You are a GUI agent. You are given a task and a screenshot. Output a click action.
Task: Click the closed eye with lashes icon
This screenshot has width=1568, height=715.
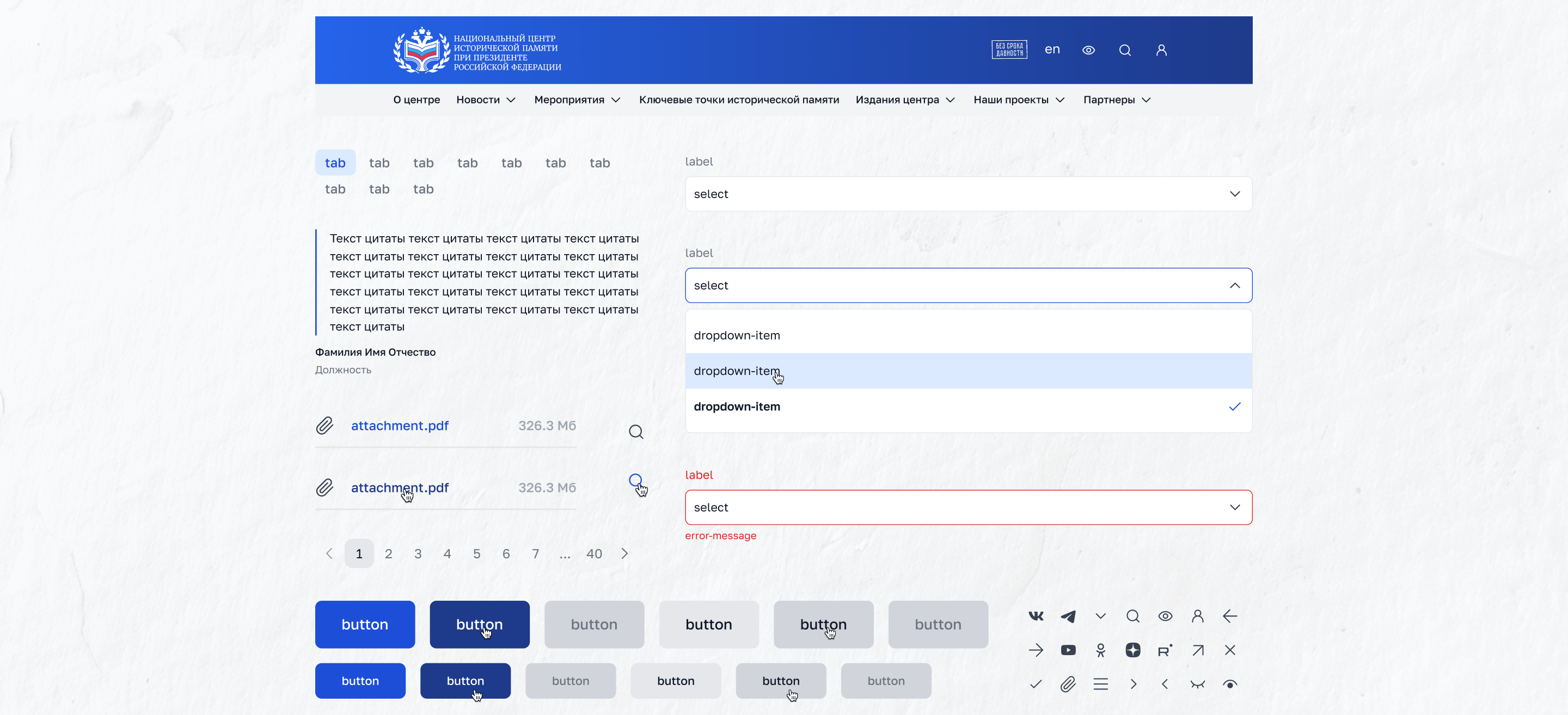(x=1197, y=684)
